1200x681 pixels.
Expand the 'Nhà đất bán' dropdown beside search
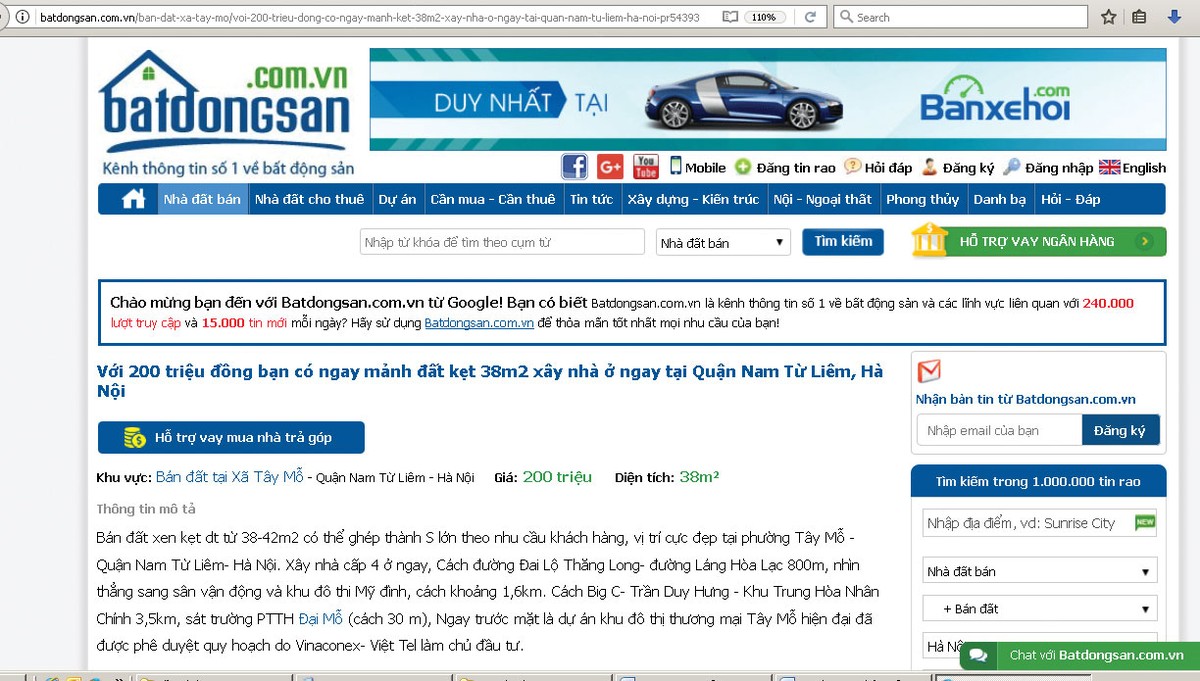click(x=723, y=243)
